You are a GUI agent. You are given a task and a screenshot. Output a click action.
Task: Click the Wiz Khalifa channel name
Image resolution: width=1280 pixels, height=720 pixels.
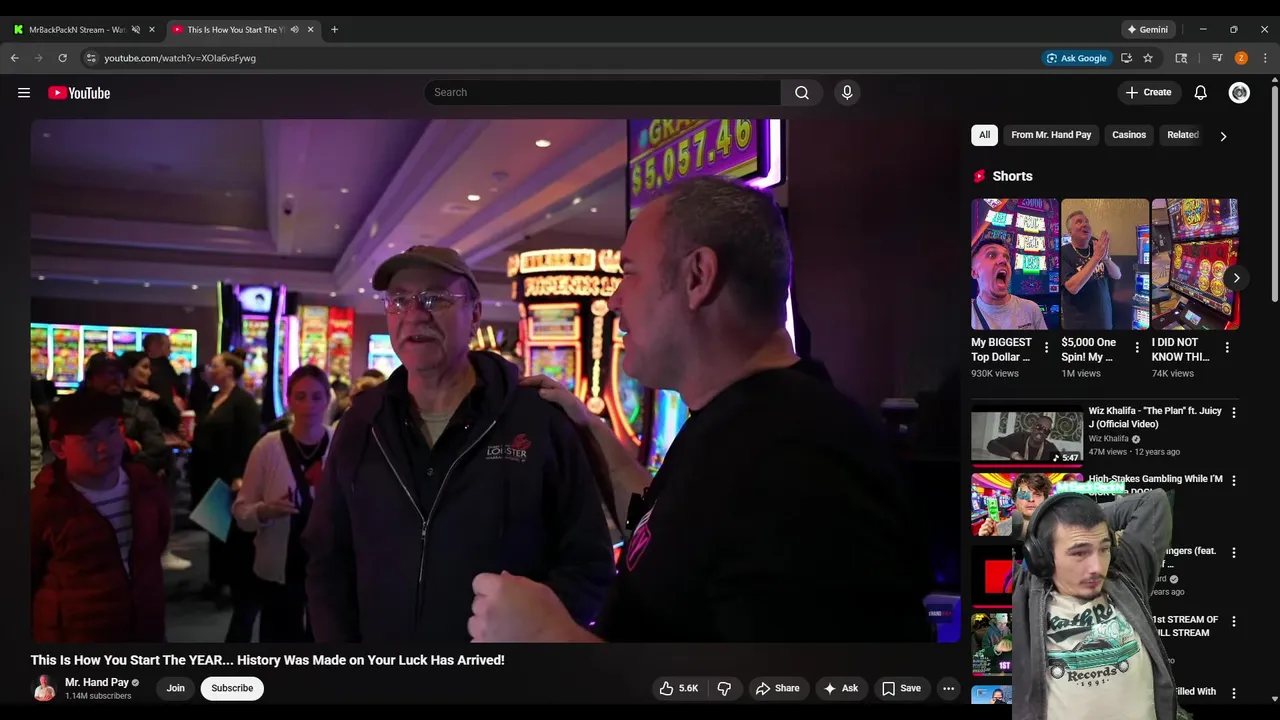point(1108,439)
